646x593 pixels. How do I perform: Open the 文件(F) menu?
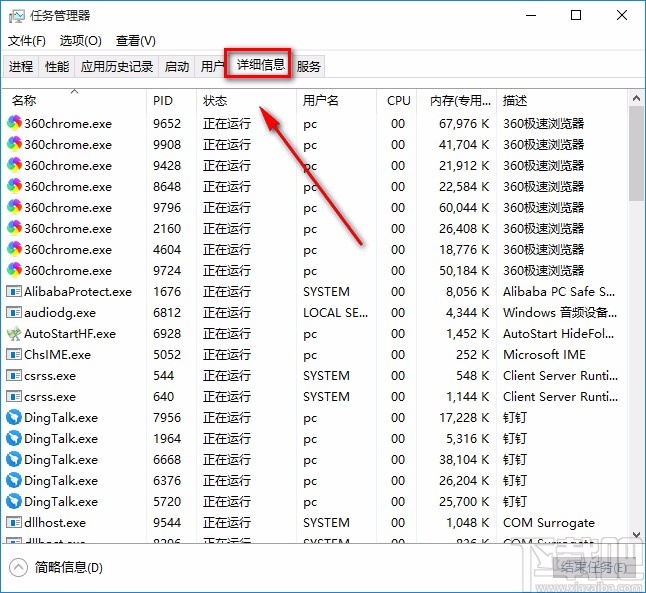27,41
